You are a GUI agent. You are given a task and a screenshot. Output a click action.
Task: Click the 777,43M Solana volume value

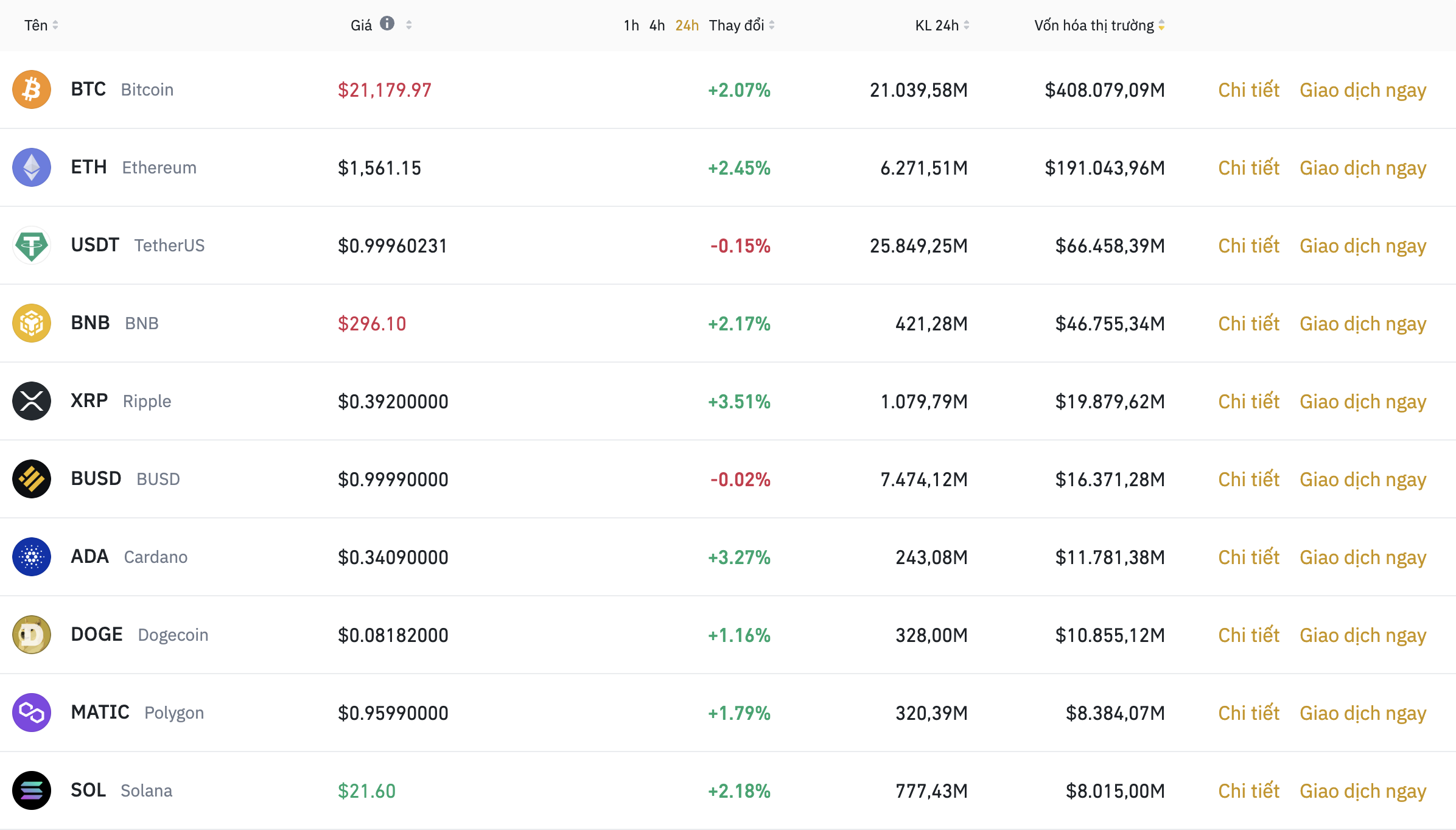[x=931, y=791]
